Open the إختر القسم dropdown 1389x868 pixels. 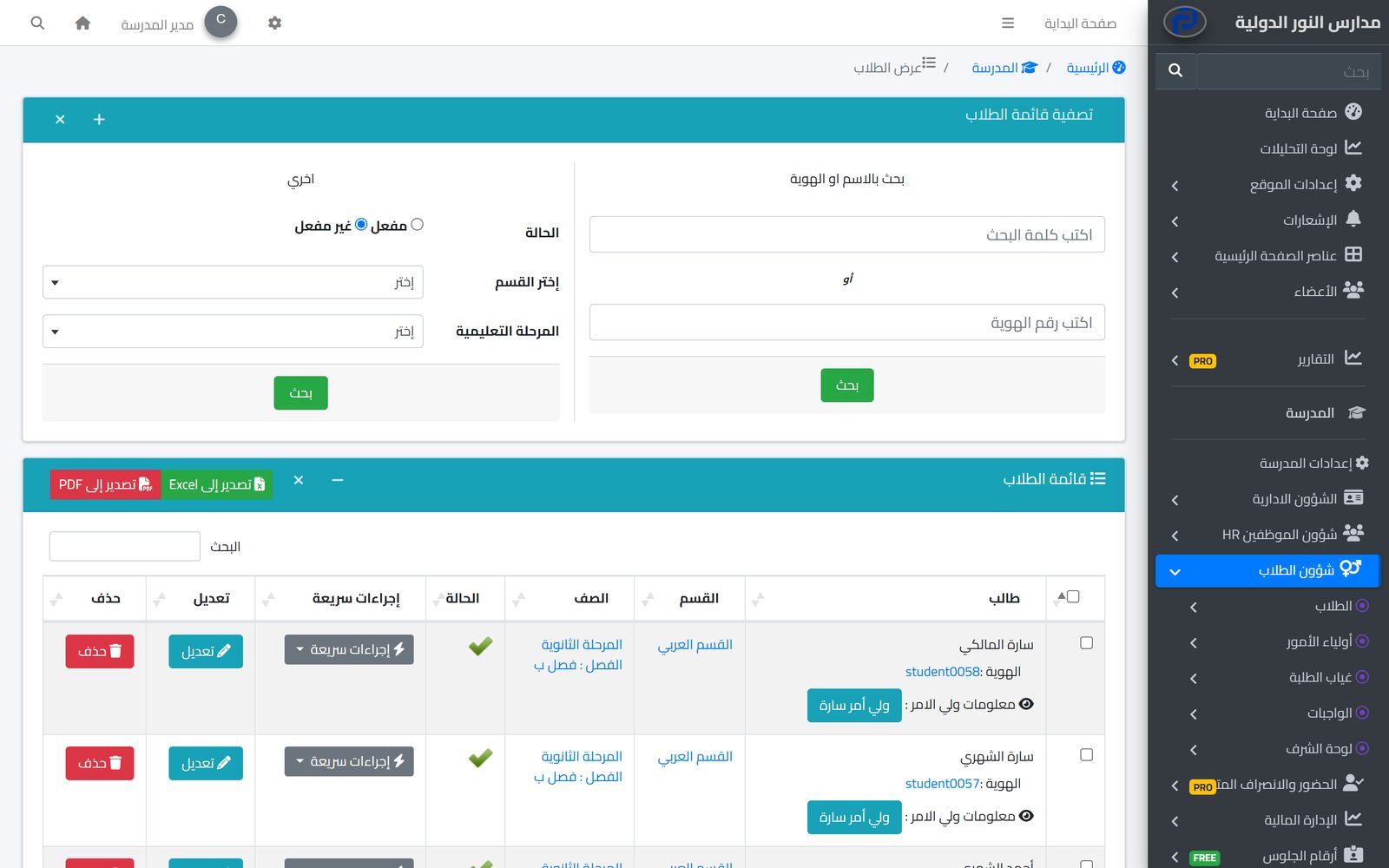click(x=233, y=282)
